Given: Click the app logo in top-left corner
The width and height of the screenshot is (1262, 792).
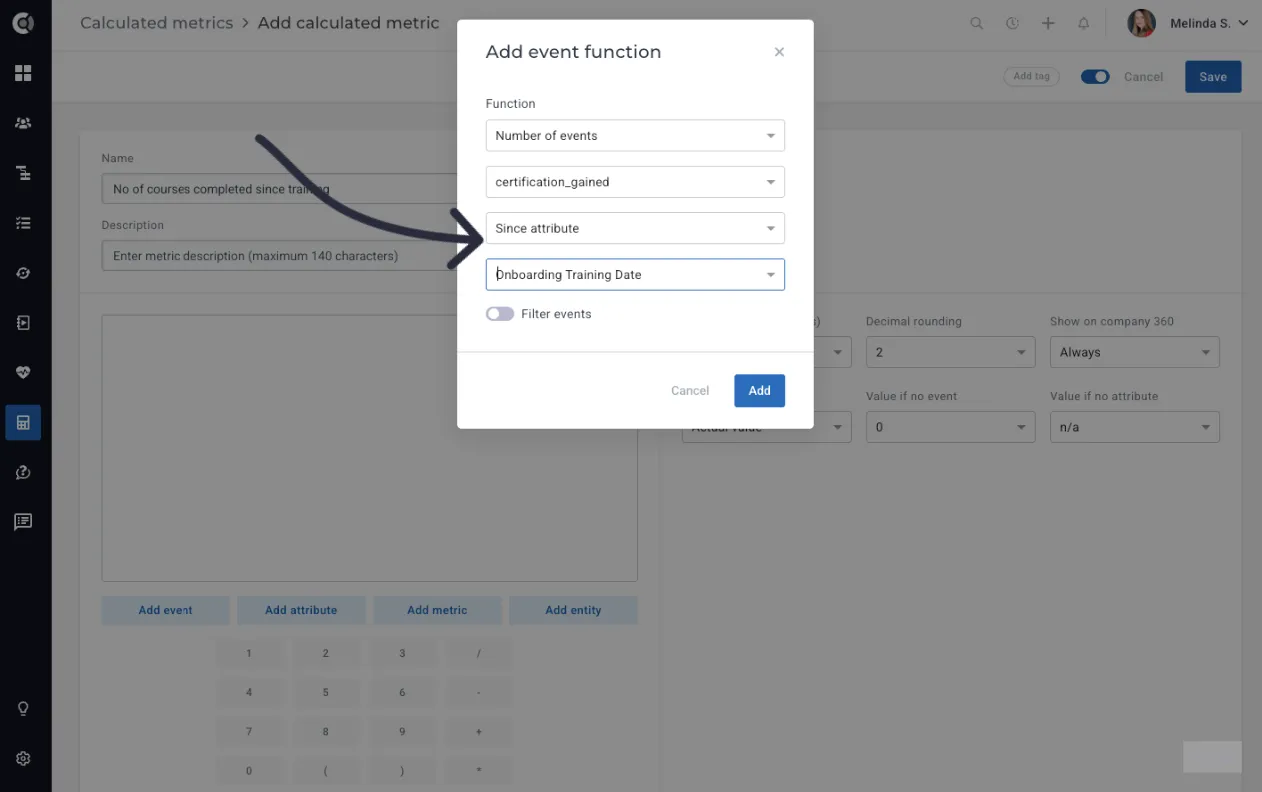Looking at the screenshot, I should point(23,23).
